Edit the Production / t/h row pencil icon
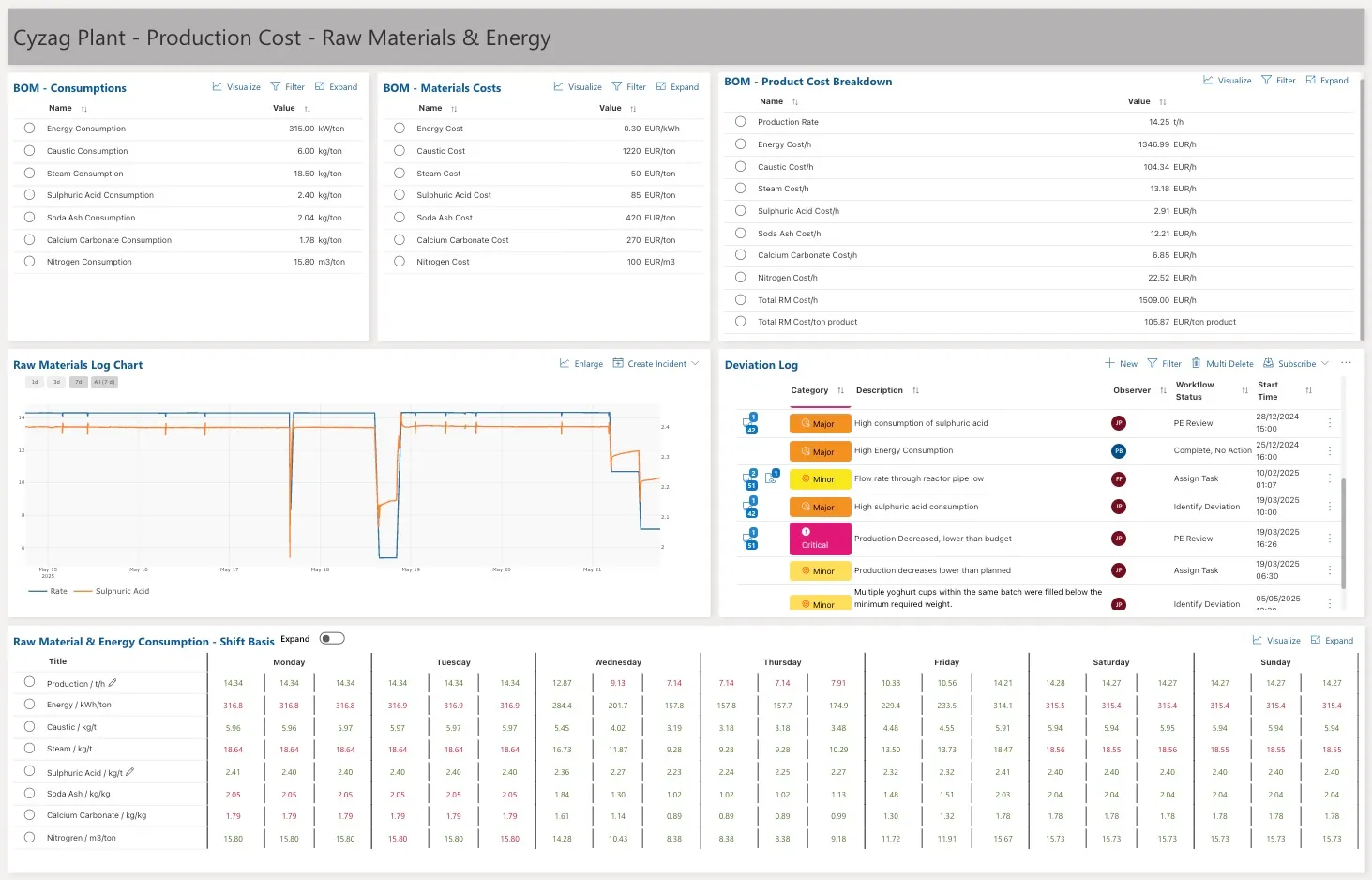 pyautogui.click(x=113, y=683)
